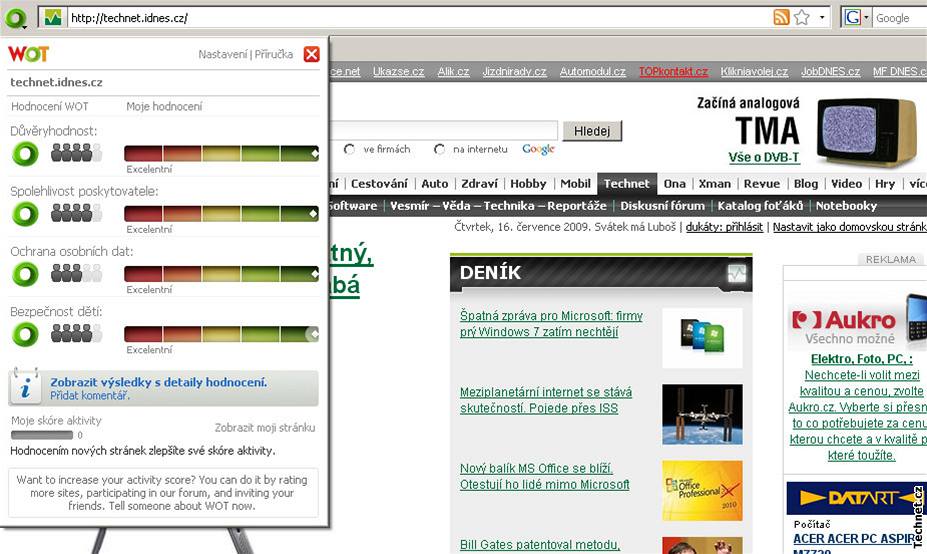Select the 've firmách' radio button
The height and width of the screenshot is (554, 927).
pyautogui.click(x=350, y=150)
